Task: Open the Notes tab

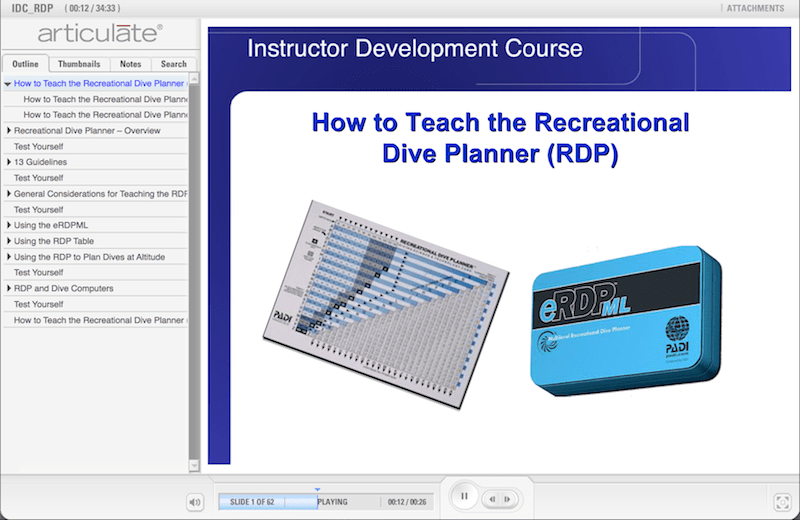Action: tap(131, 64)
